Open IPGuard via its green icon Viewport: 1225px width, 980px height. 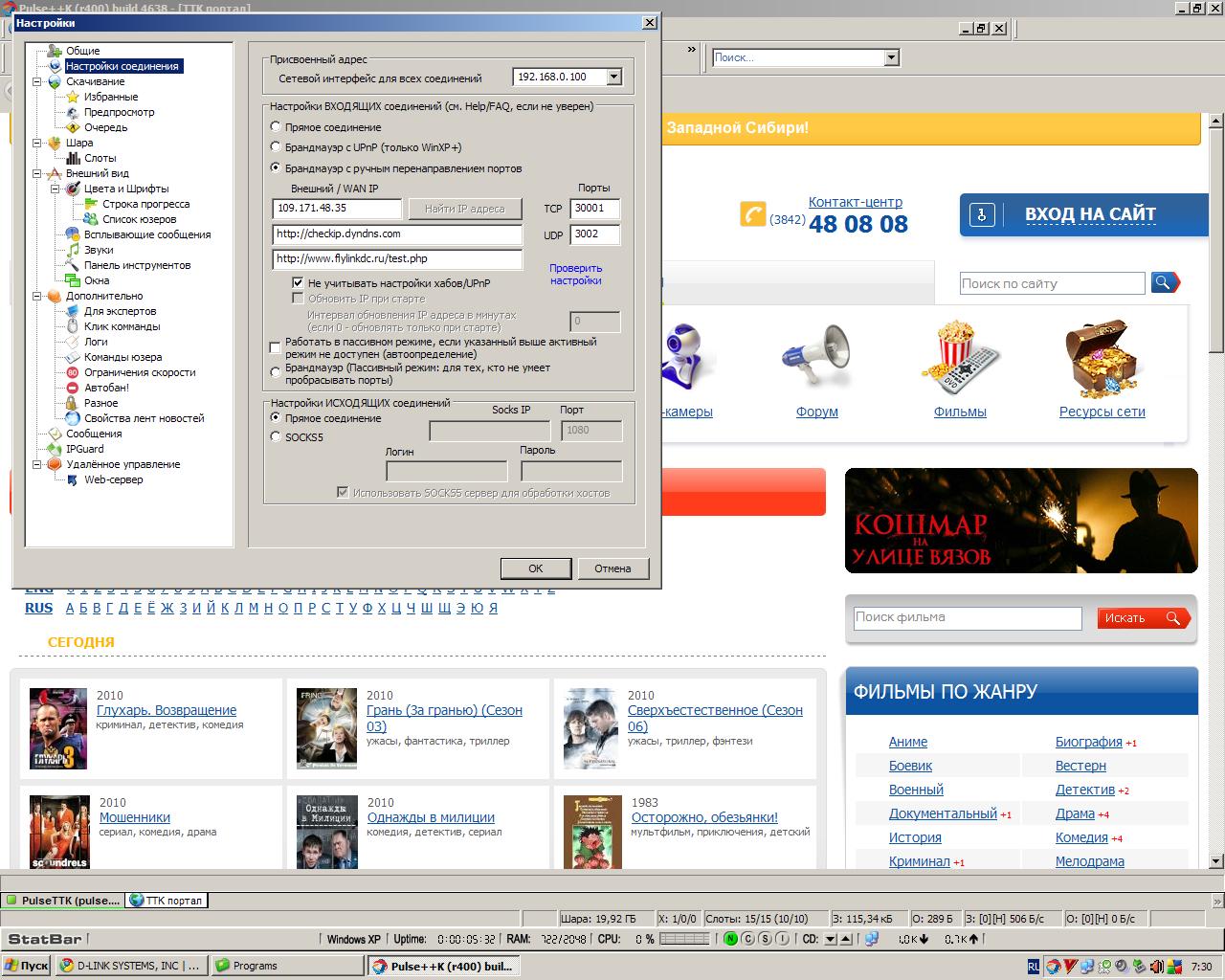55,449
